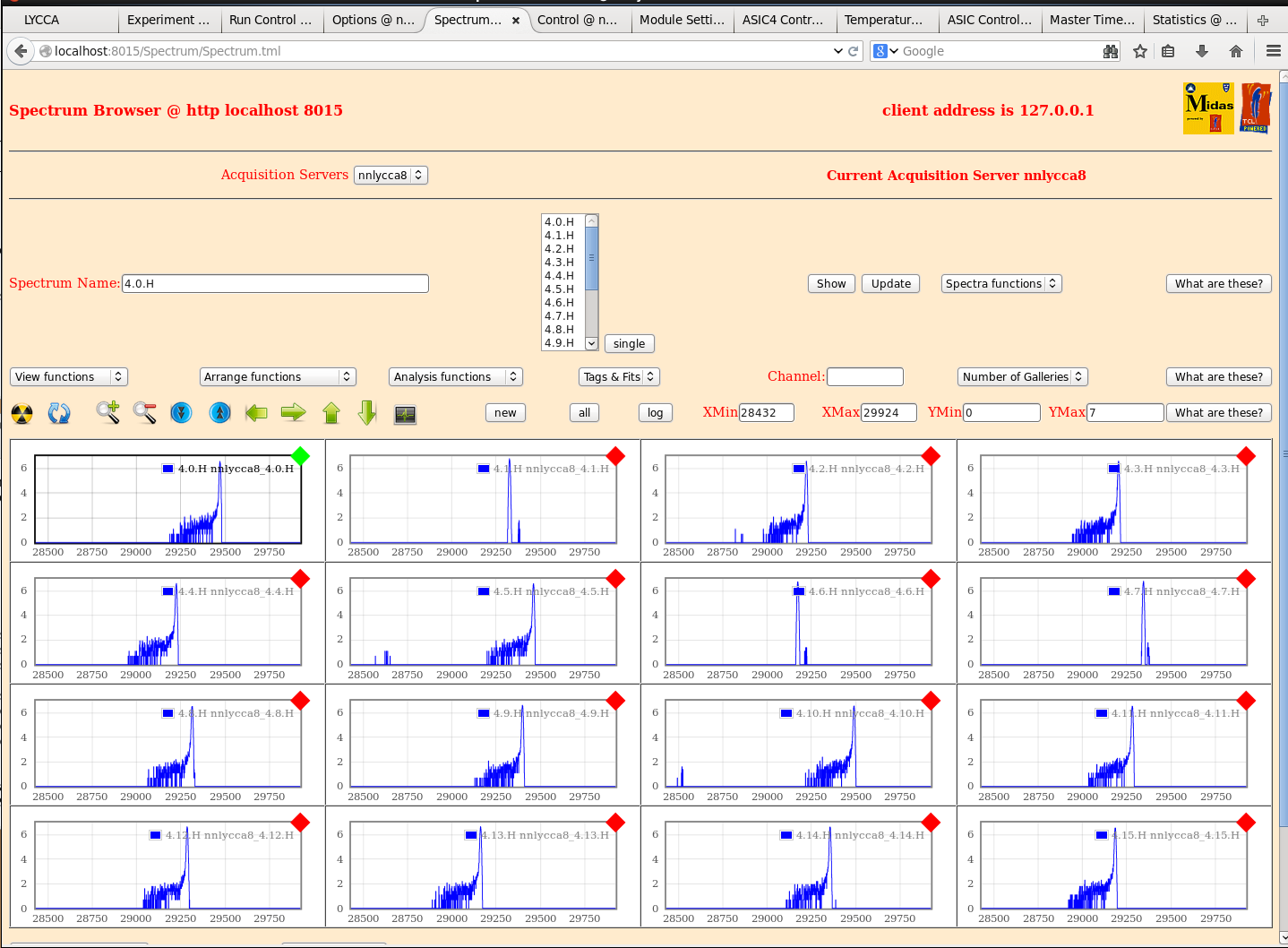Click the dark monitor waveform icon
The width and height of the screenshot is (1288, 948).
coord(405,414)
